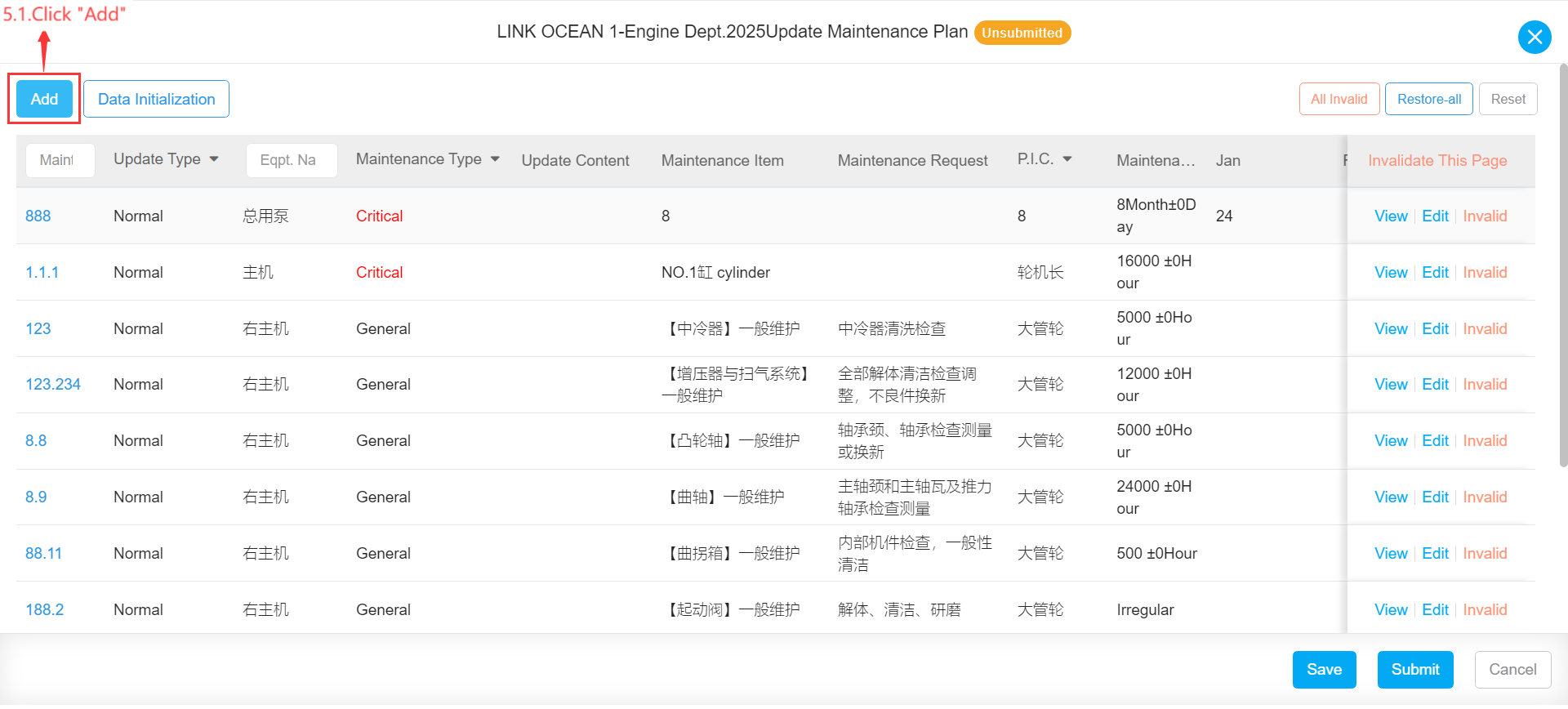This screenshot has height=709, width=1568.
Task: View row 123
Action: (x=1391, y=329)
